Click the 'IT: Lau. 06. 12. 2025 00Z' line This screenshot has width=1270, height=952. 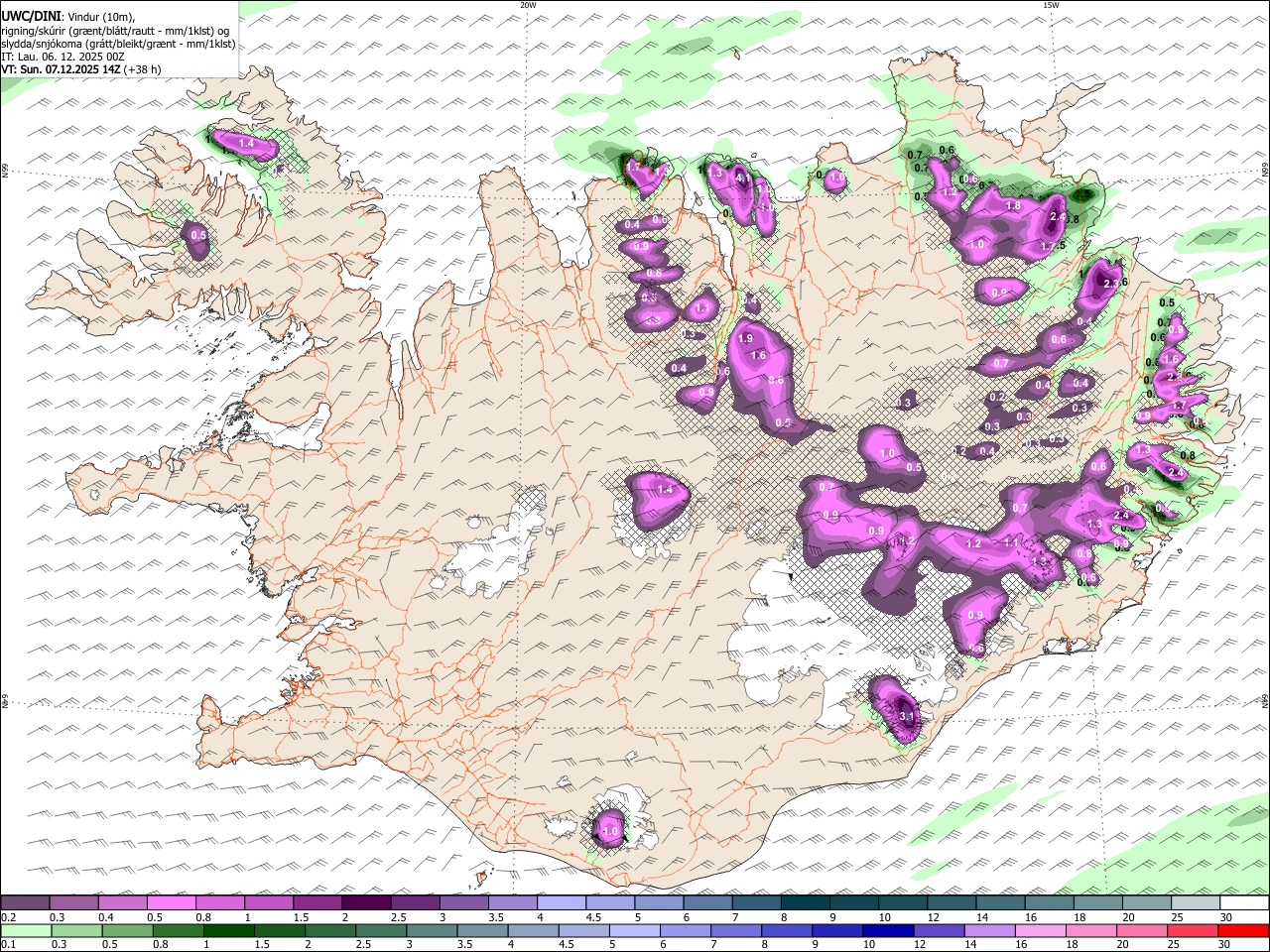point(63,57)
